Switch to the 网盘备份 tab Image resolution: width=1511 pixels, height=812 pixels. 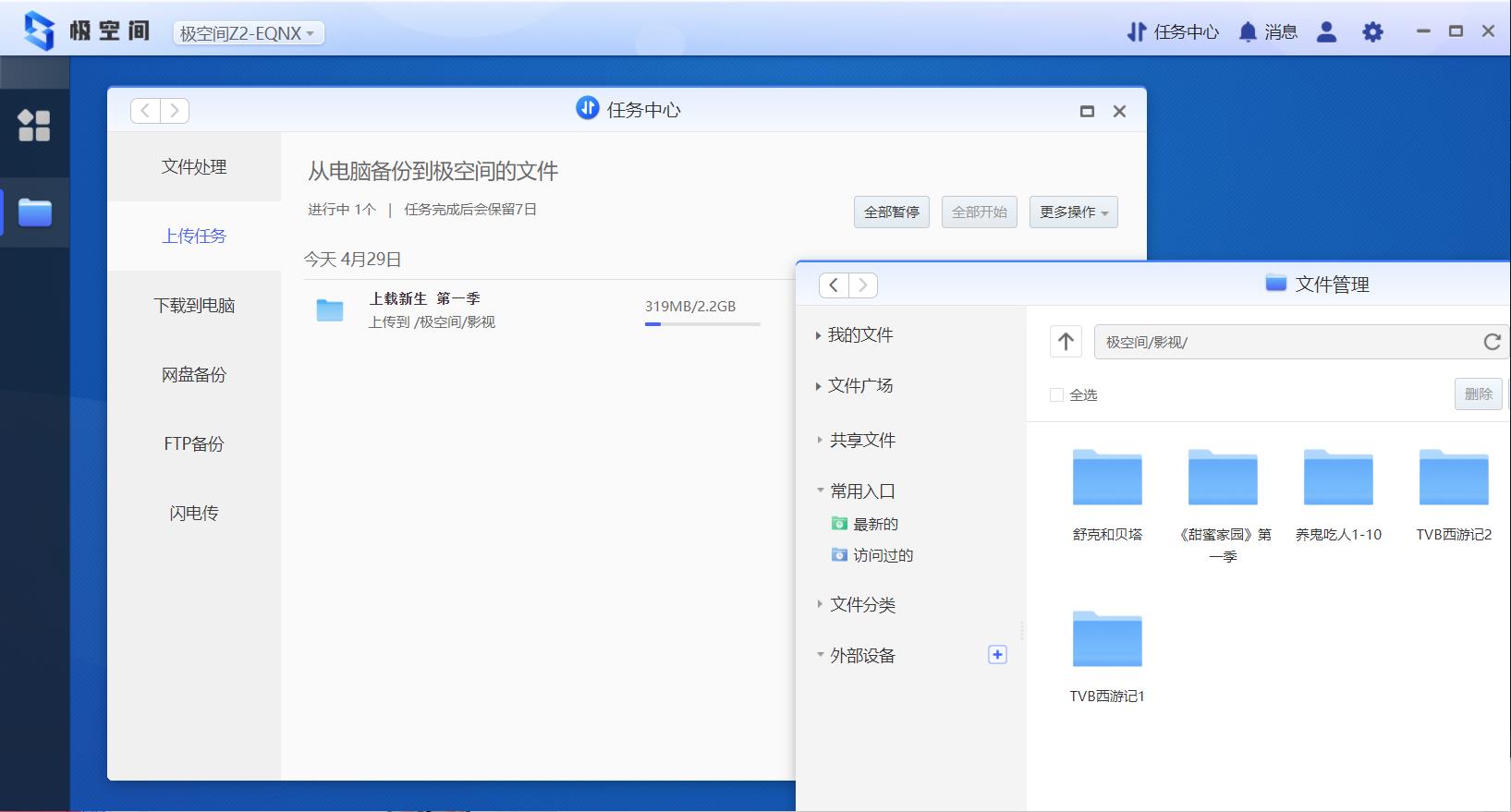coord(194,374)
